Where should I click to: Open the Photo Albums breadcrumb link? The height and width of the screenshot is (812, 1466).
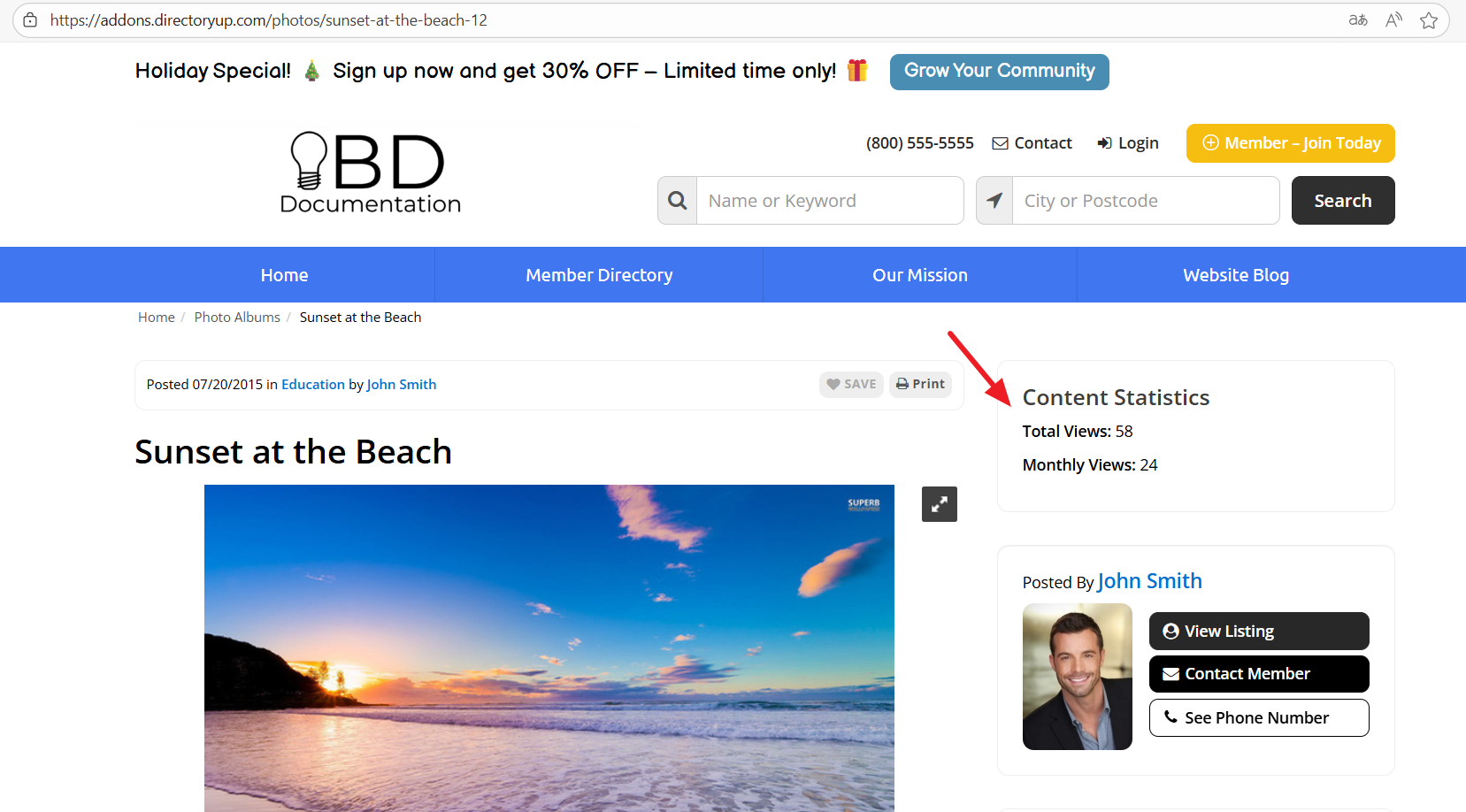tap(237, 318)
